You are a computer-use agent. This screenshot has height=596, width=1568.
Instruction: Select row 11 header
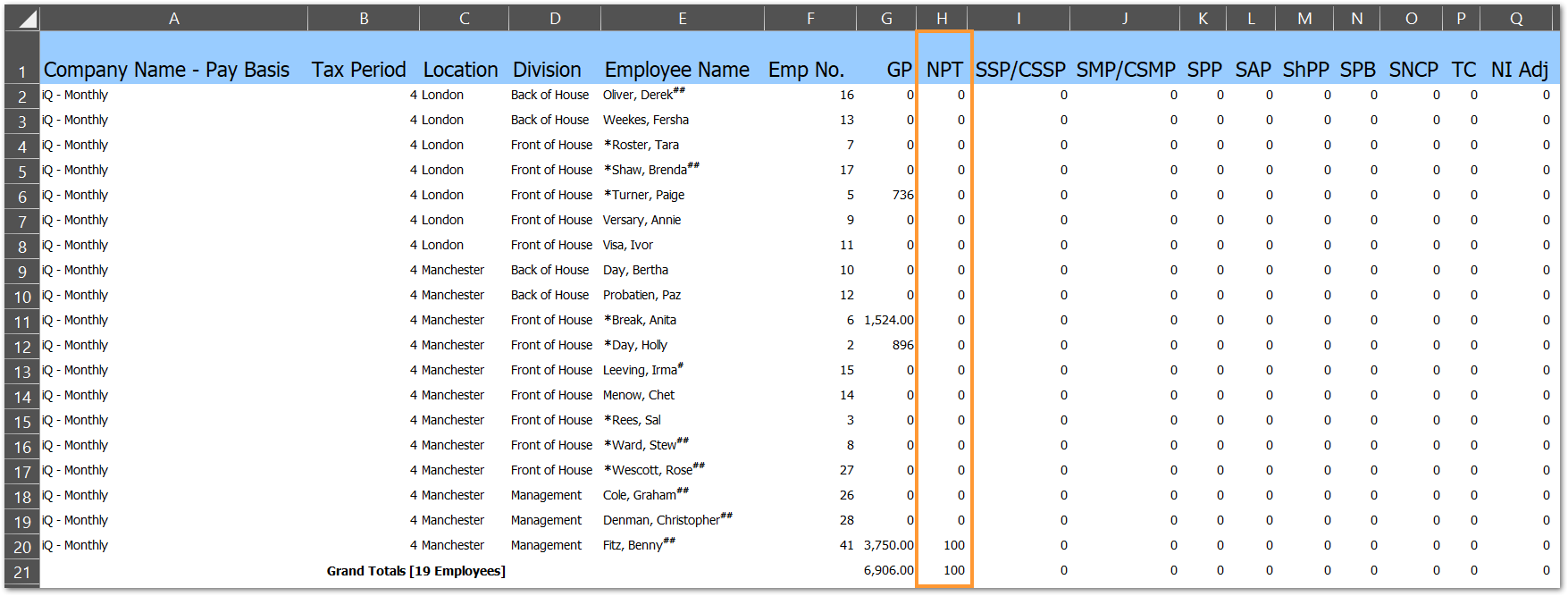tap(22, 321)
